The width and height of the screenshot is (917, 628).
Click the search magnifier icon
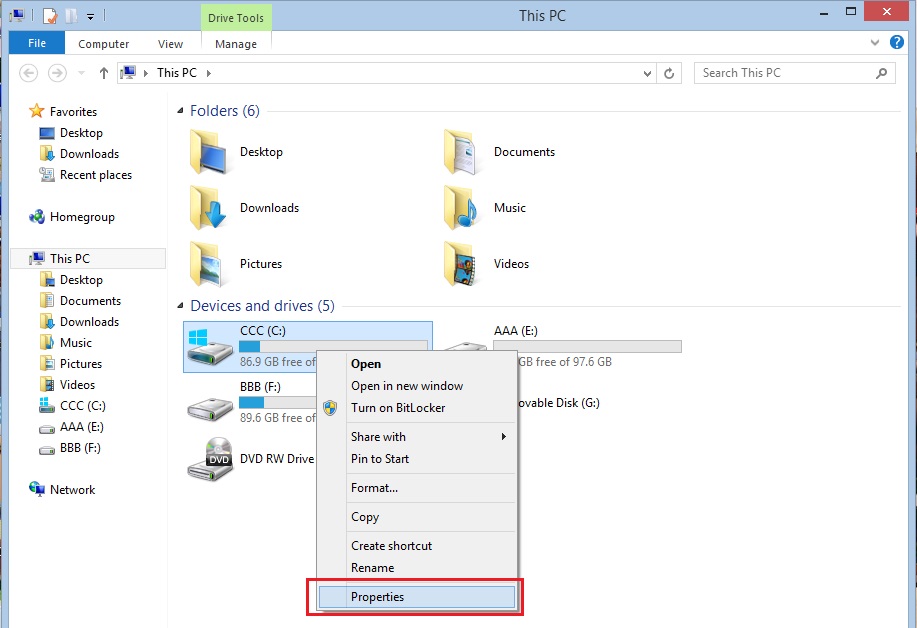[x=882, y=73]
